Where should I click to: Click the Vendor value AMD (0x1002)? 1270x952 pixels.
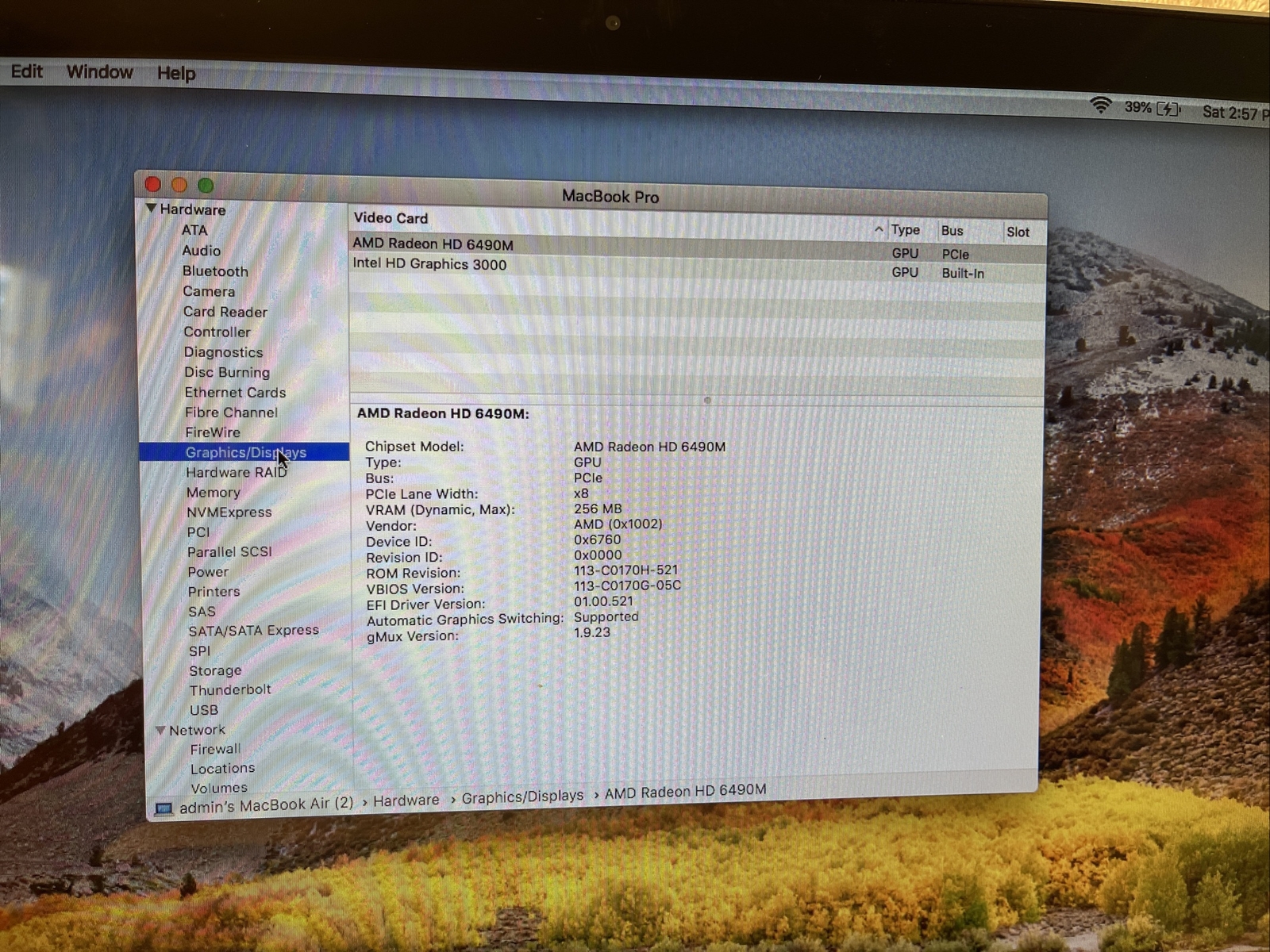point(618,524)
